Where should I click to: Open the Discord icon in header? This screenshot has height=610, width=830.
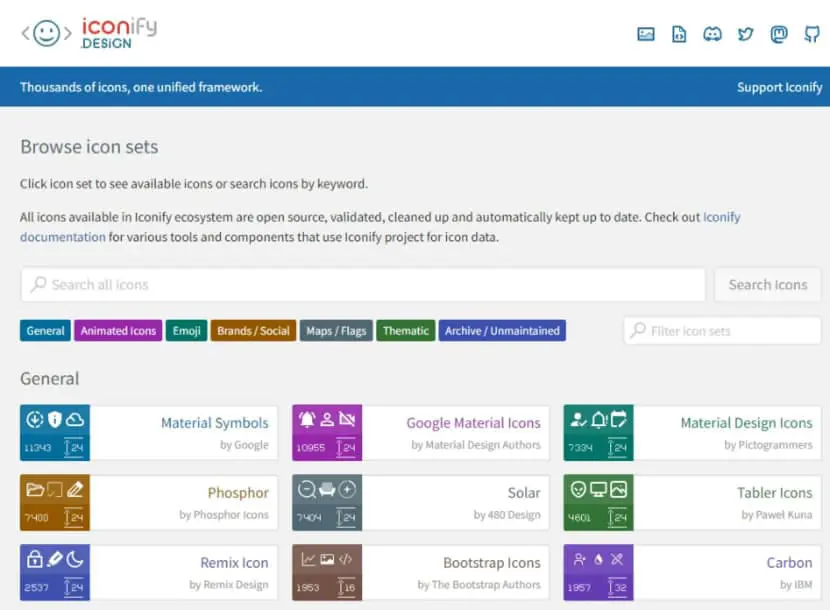(712, 34)
